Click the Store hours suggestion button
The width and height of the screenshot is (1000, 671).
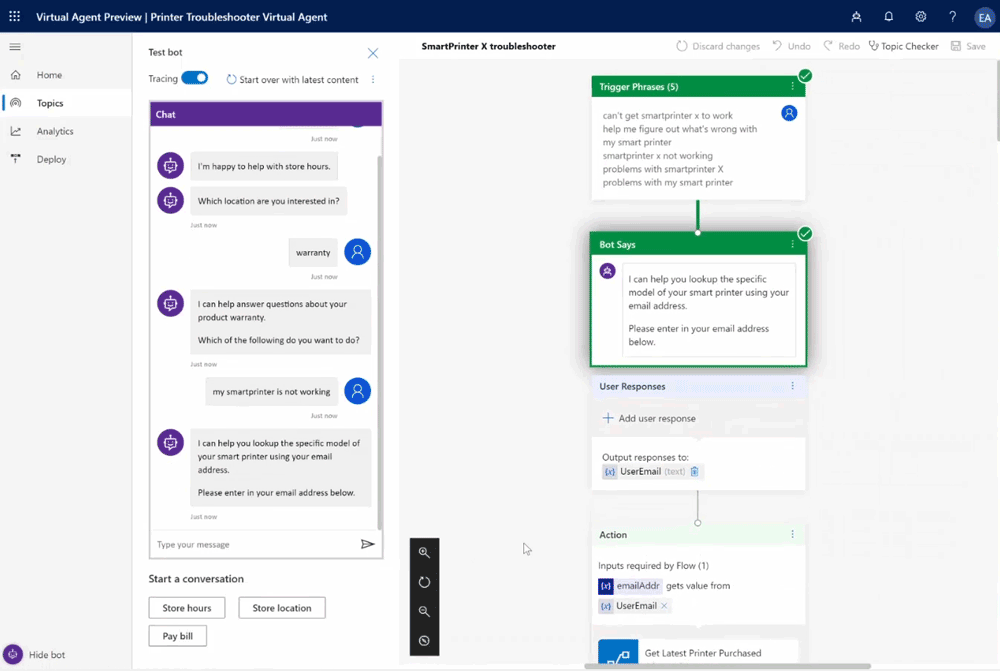[187, 608]
